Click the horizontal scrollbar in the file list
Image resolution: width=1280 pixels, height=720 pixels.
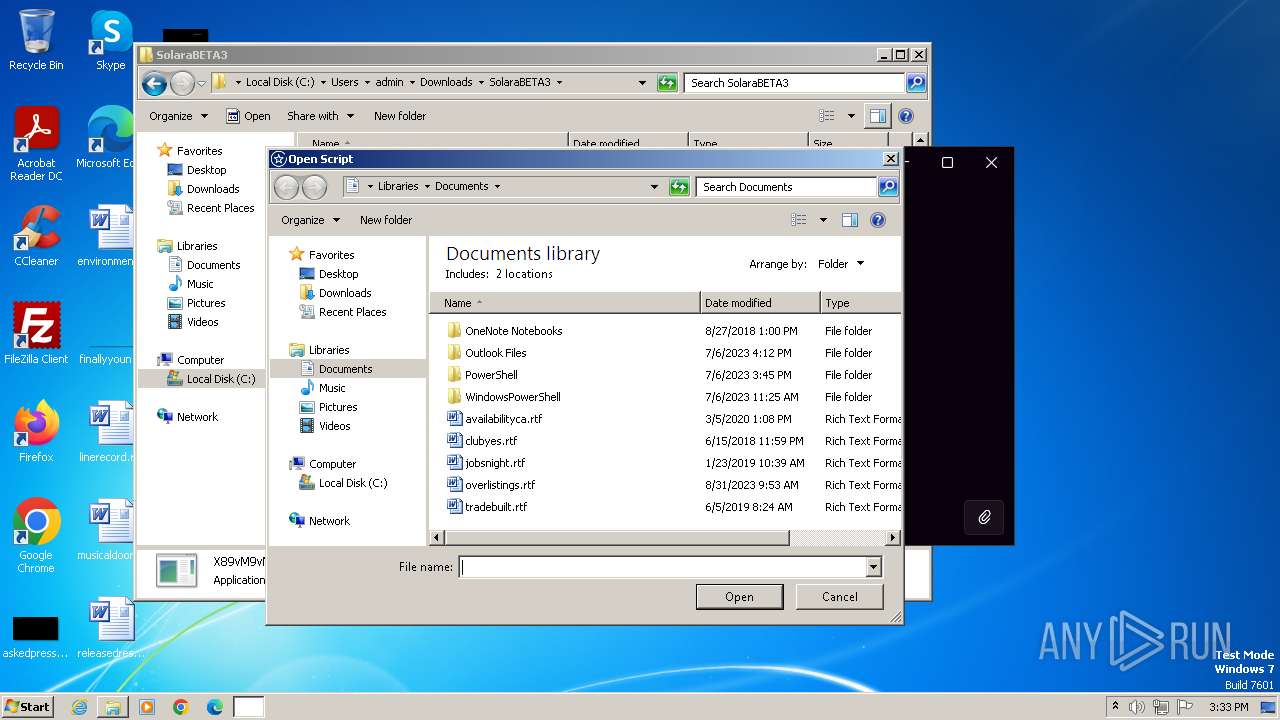tap(616, 538)
